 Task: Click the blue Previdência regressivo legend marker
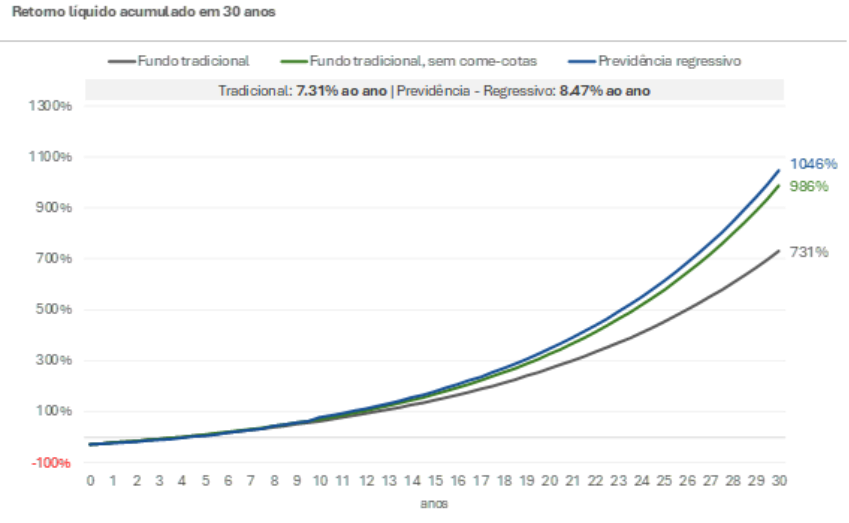point(578,61)
